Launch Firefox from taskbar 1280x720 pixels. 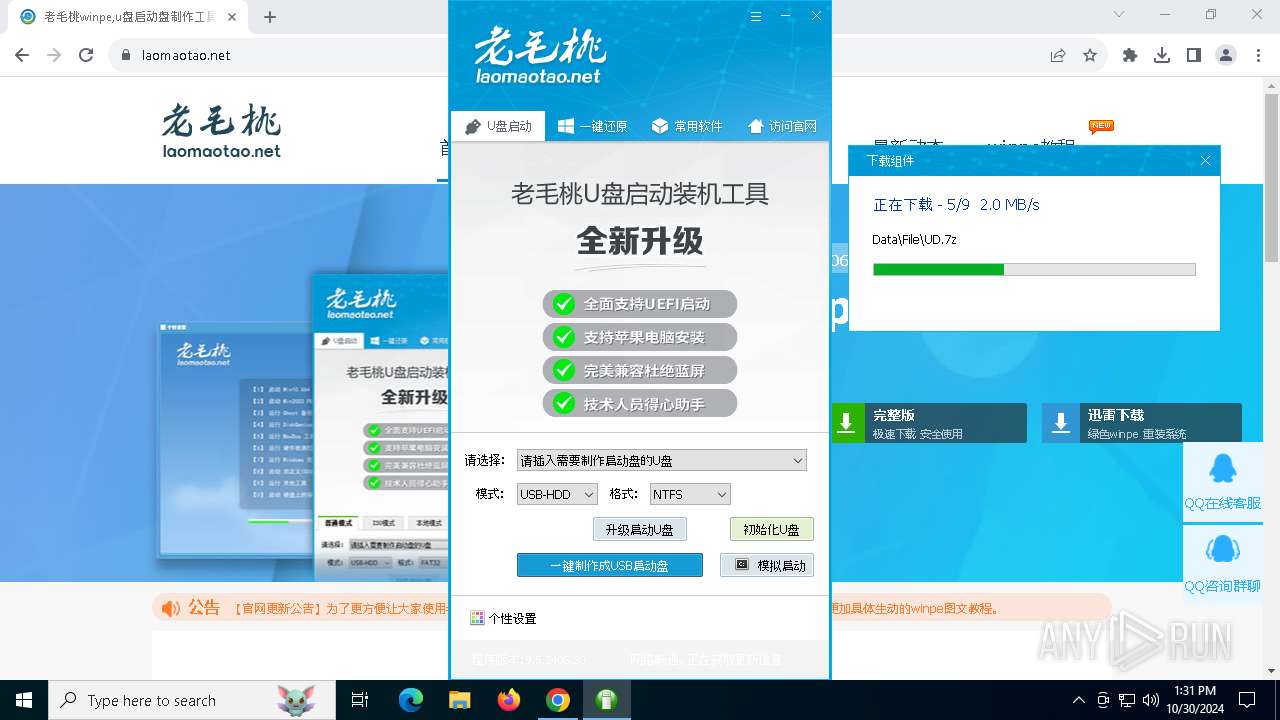pos(509,700)
